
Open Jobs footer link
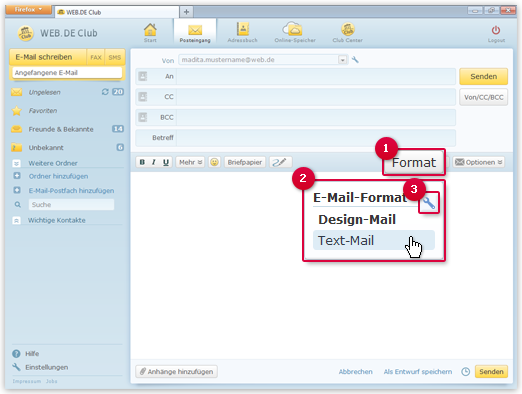point(52,381)
